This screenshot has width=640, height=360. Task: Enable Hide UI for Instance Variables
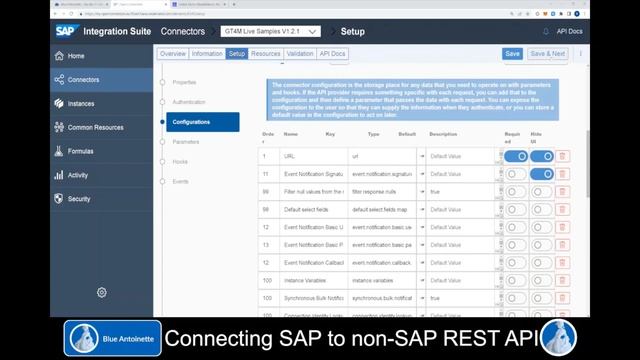[542, 280]
